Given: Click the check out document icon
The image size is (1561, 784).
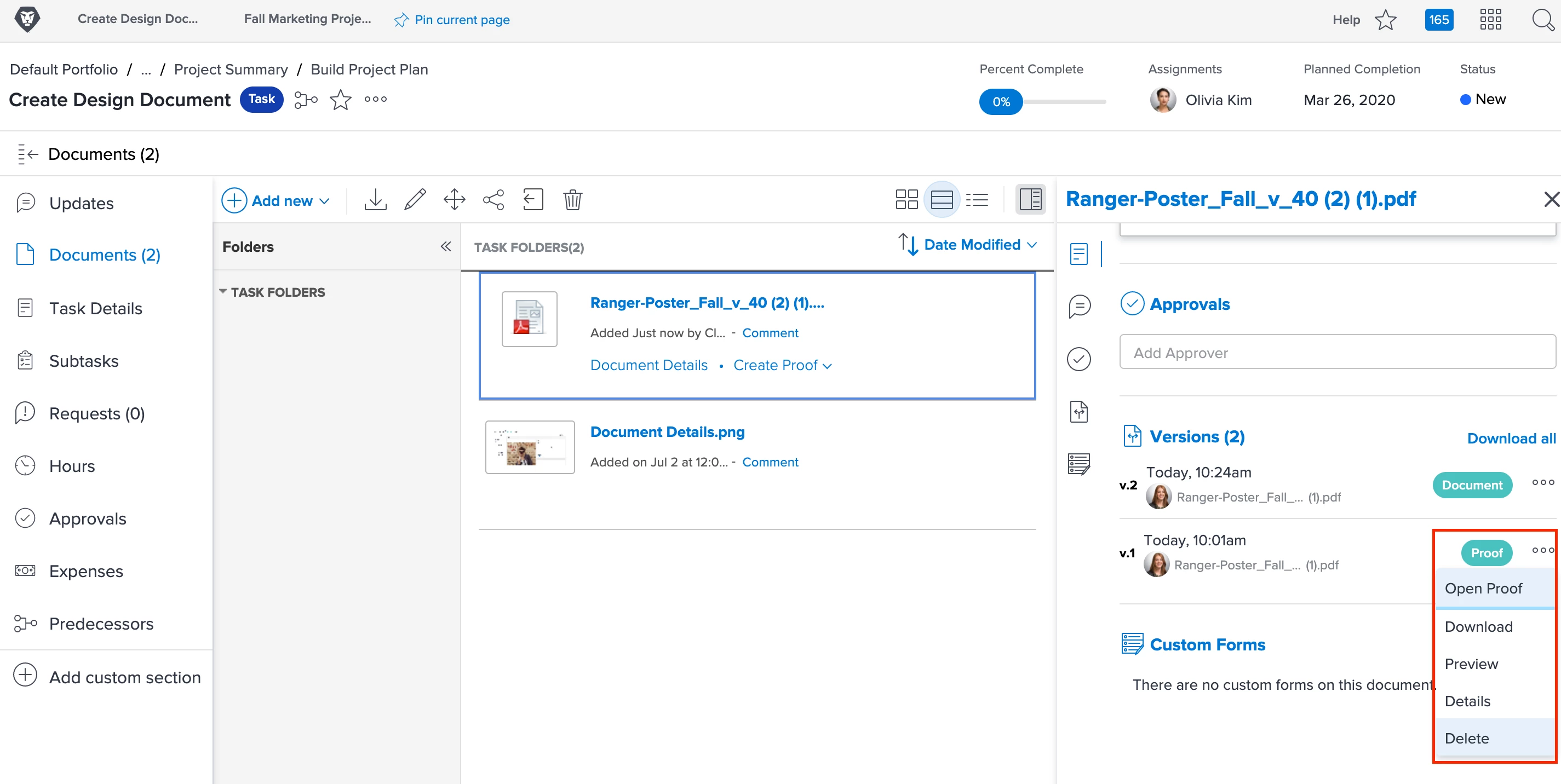Looking at the screenshot, I should click(x=532, y=199).
